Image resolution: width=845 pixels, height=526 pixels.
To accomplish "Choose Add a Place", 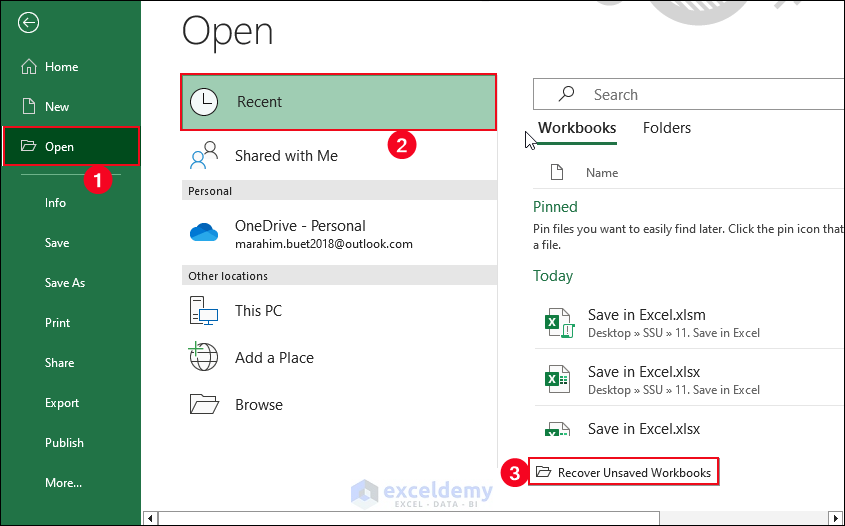I will click(x=340, y=357).
